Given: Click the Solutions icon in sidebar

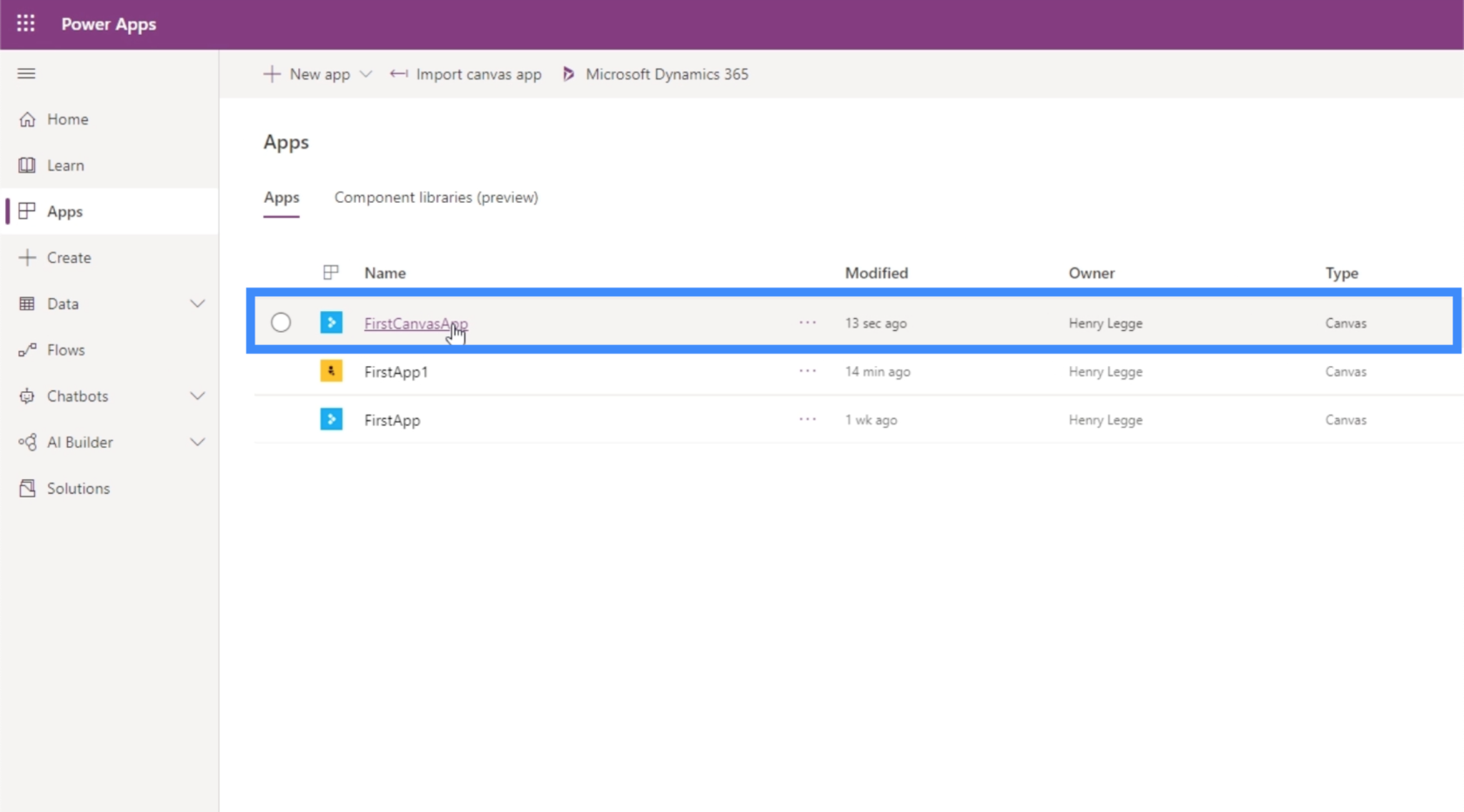Looking at the screenshot, I should (x=27, y=489).
